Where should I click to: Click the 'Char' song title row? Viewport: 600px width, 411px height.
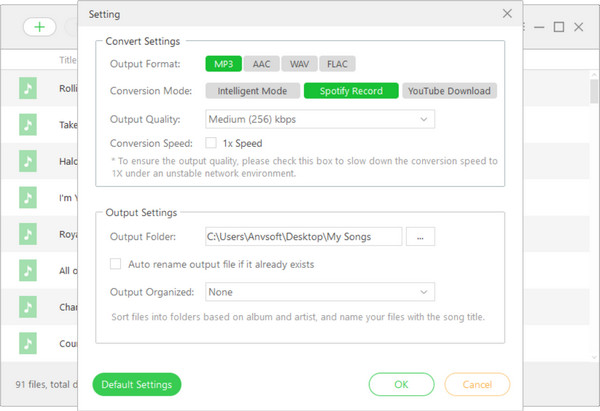coord(68,307)
